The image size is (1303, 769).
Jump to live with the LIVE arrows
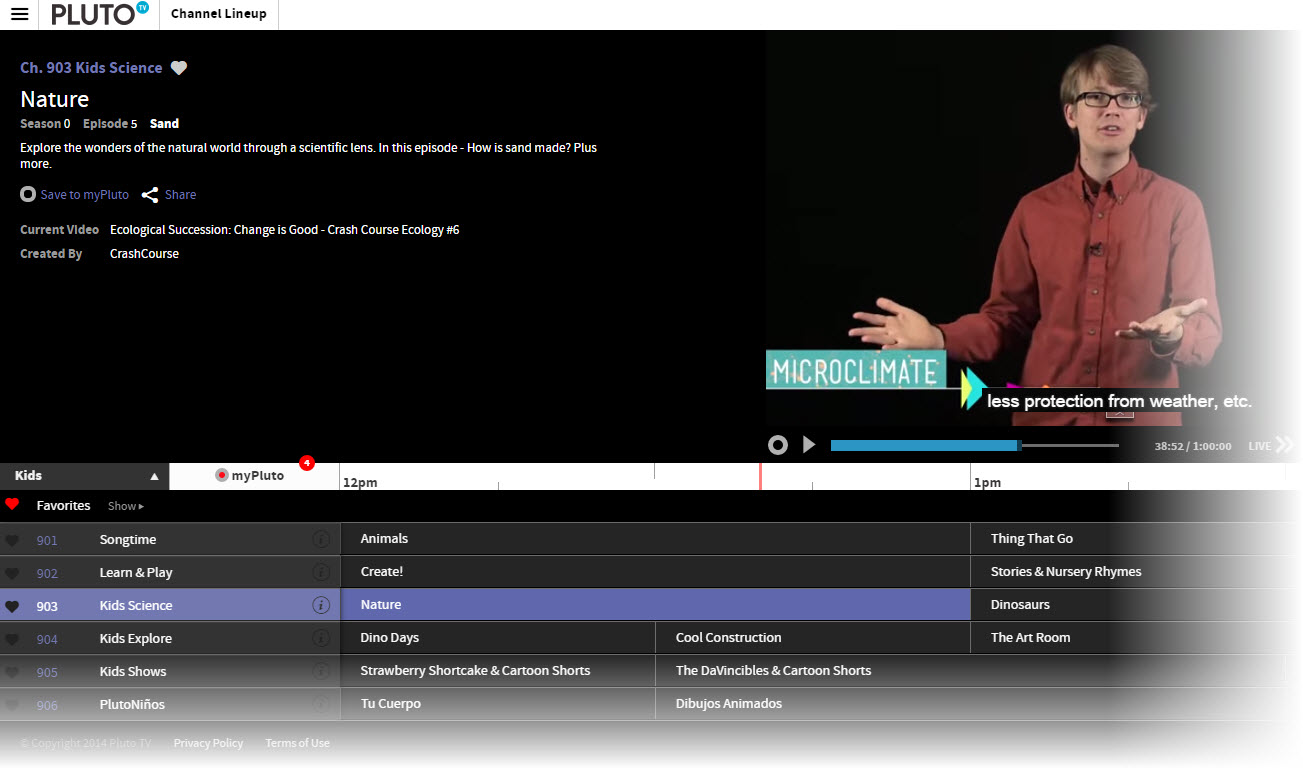(x=1284, y=445)
